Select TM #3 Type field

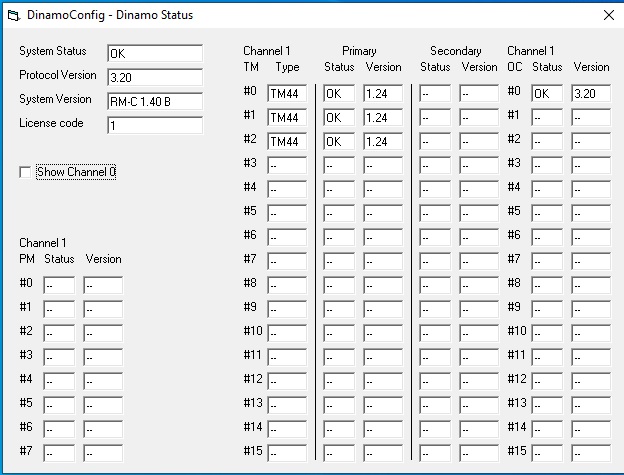pyautogui.click(x=286, y=166)
